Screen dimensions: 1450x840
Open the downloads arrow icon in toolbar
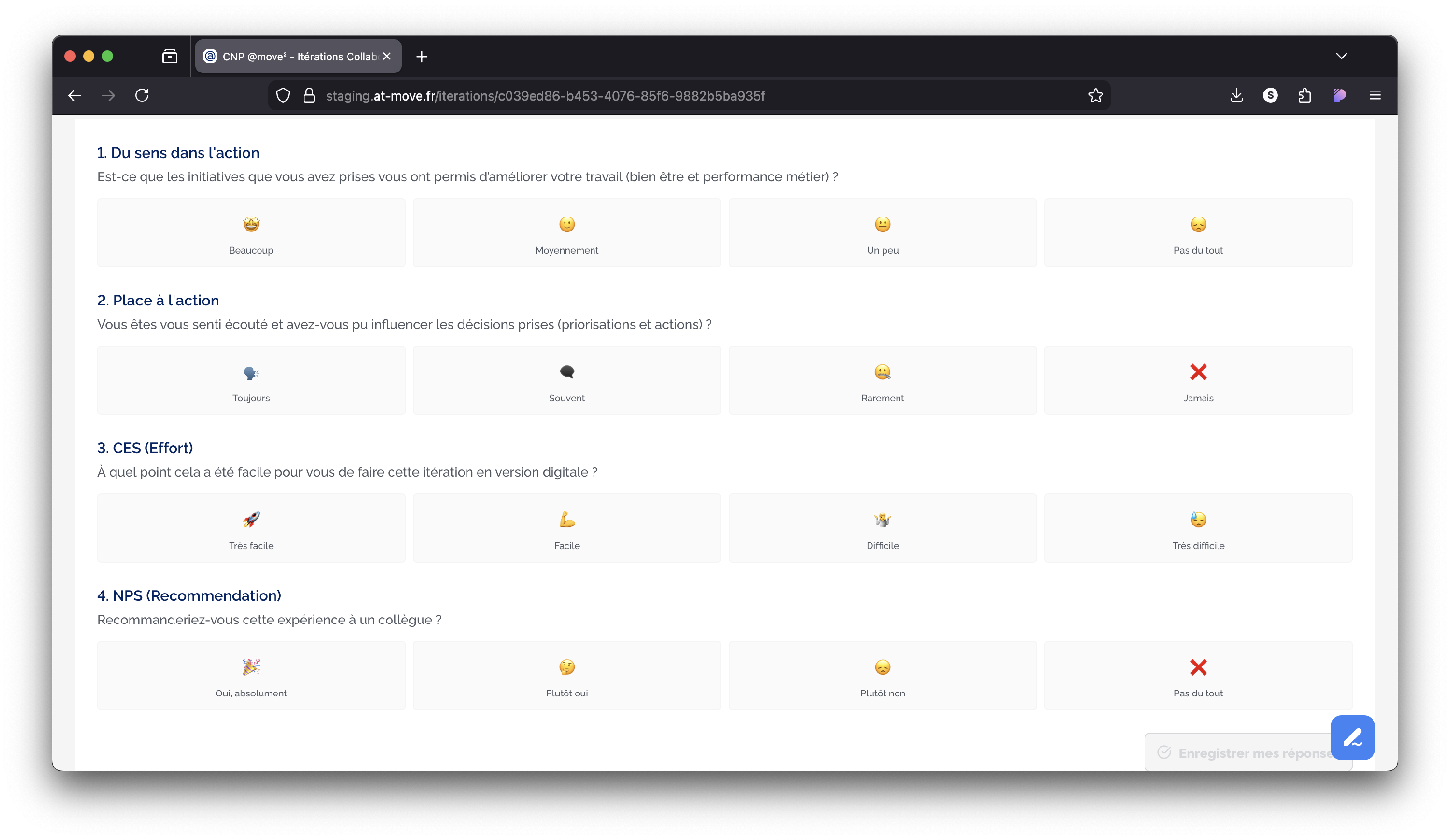1236,96
